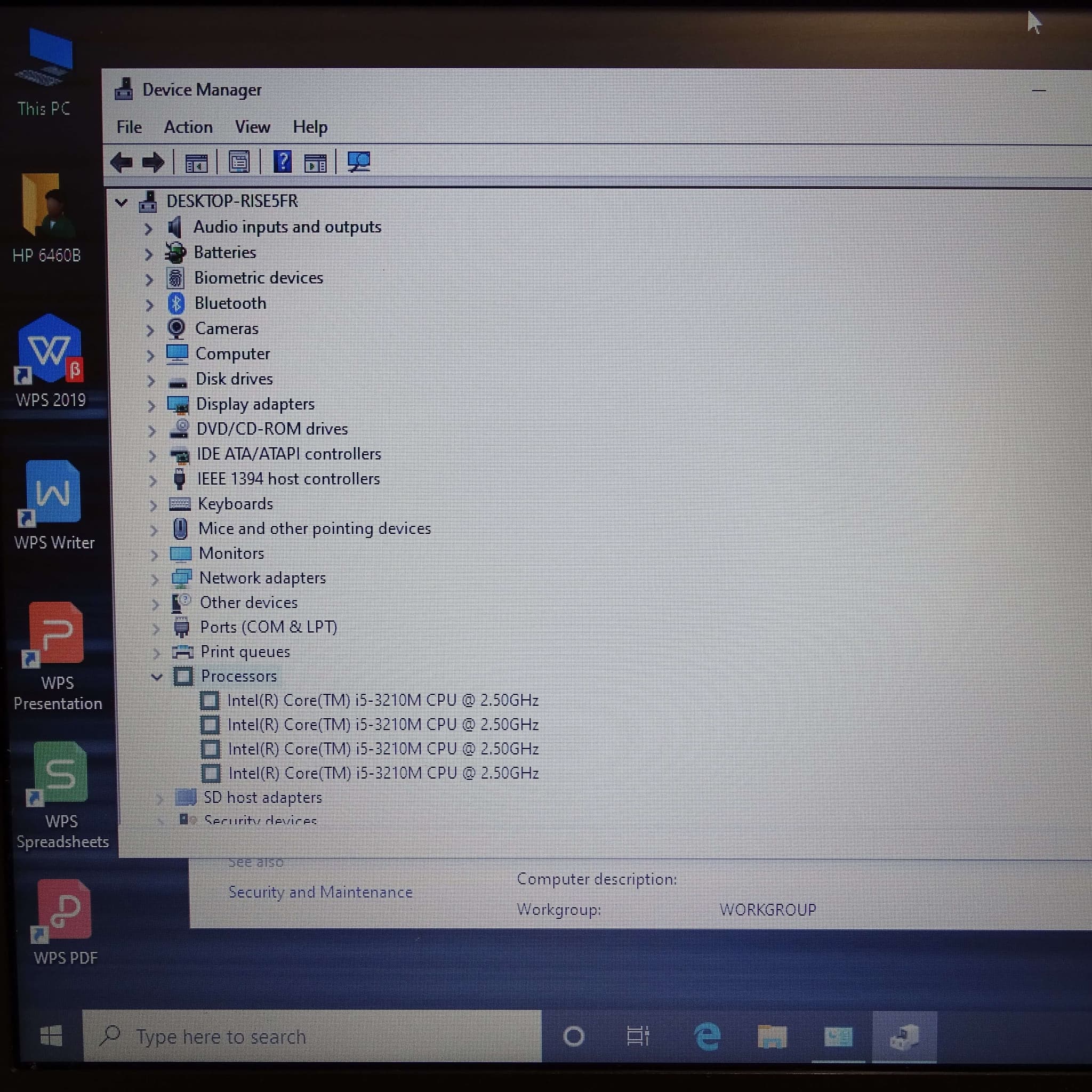Expand Audio inputs and outputs
Screen dimensions: 1092x1092
click(148, 228)
